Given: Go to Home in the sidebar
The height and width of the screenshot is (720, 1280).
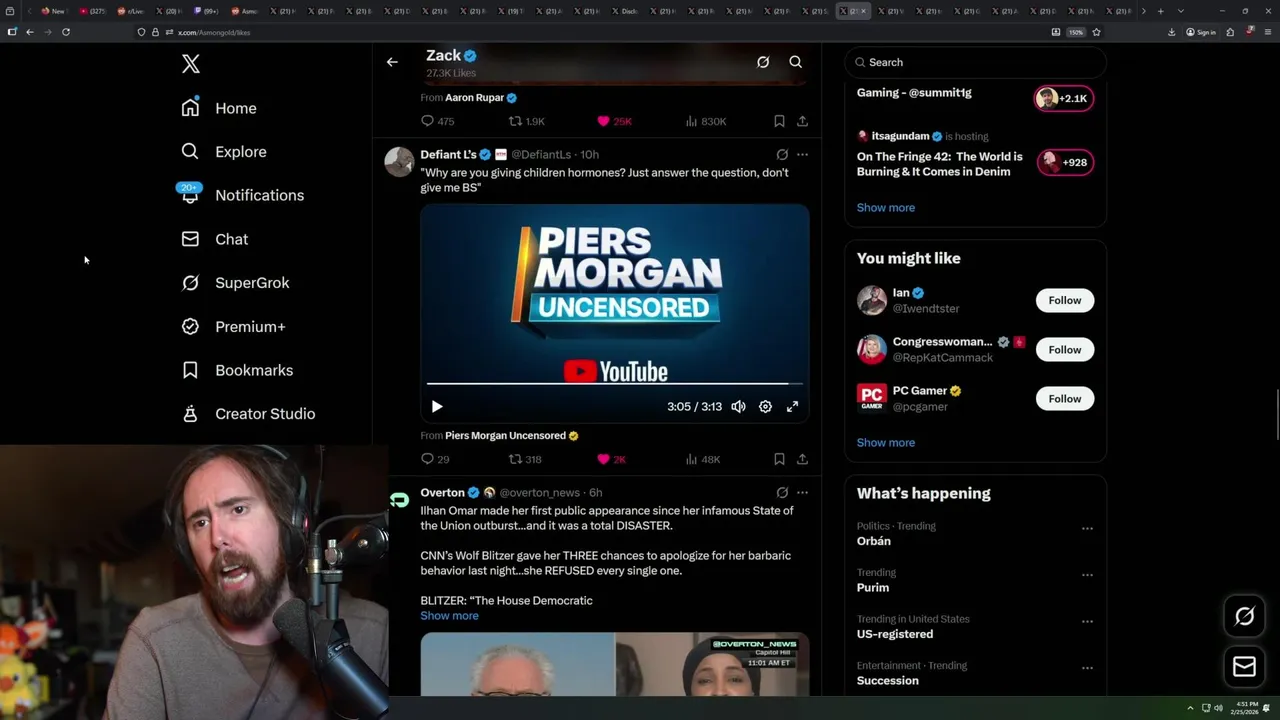Looking at the screenshot, I should click(x=219, y=108).
